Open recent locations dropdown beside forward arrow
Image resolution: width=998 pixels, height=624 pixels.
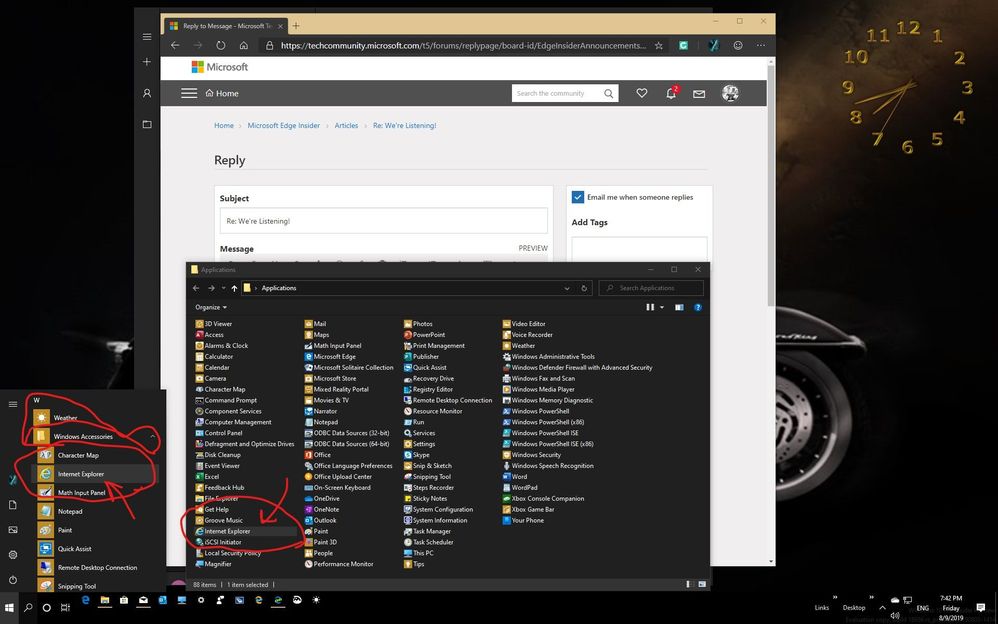click(223, 288)
